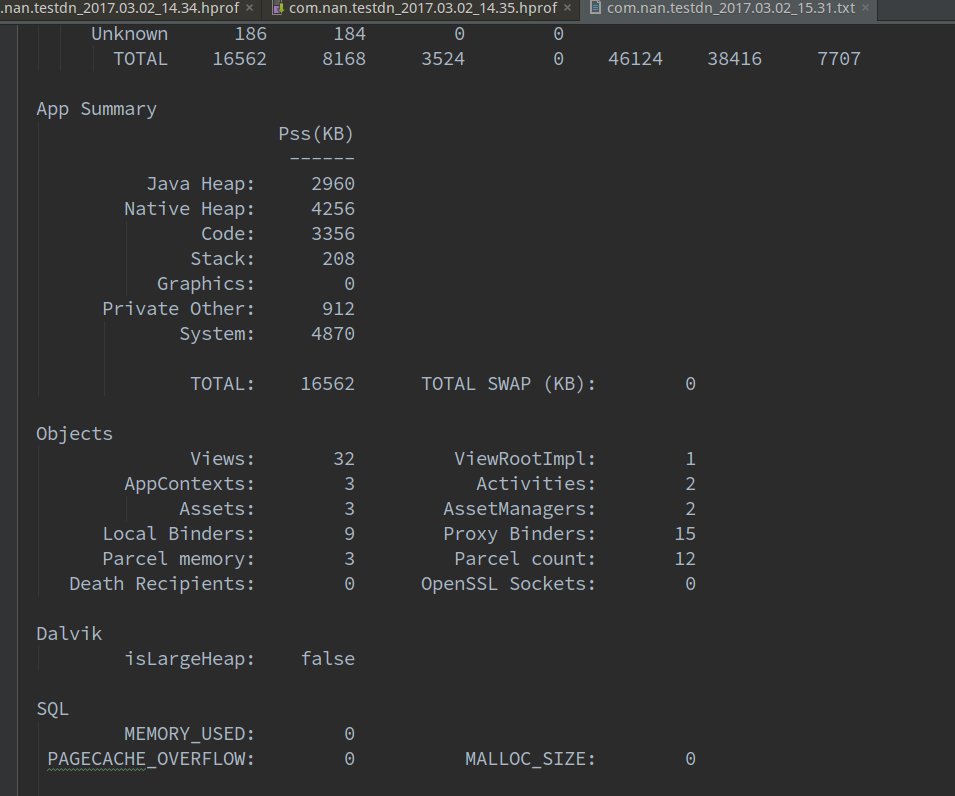Click the 'Native Heap:' label
955x796 pixels.
(x=189, y=209)
